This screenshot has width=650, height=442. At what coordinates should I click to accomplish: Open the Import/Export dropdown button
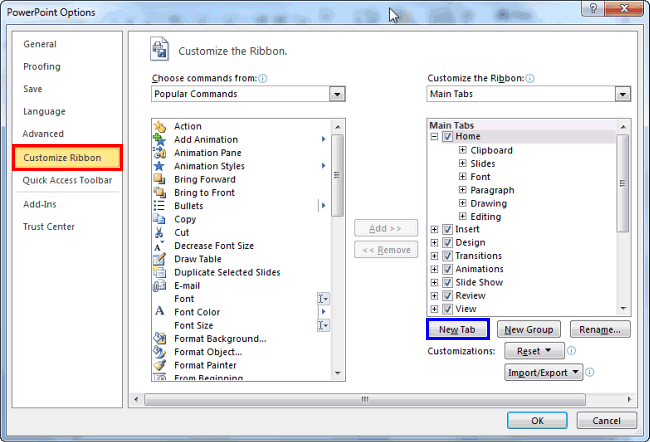(543, 372)
